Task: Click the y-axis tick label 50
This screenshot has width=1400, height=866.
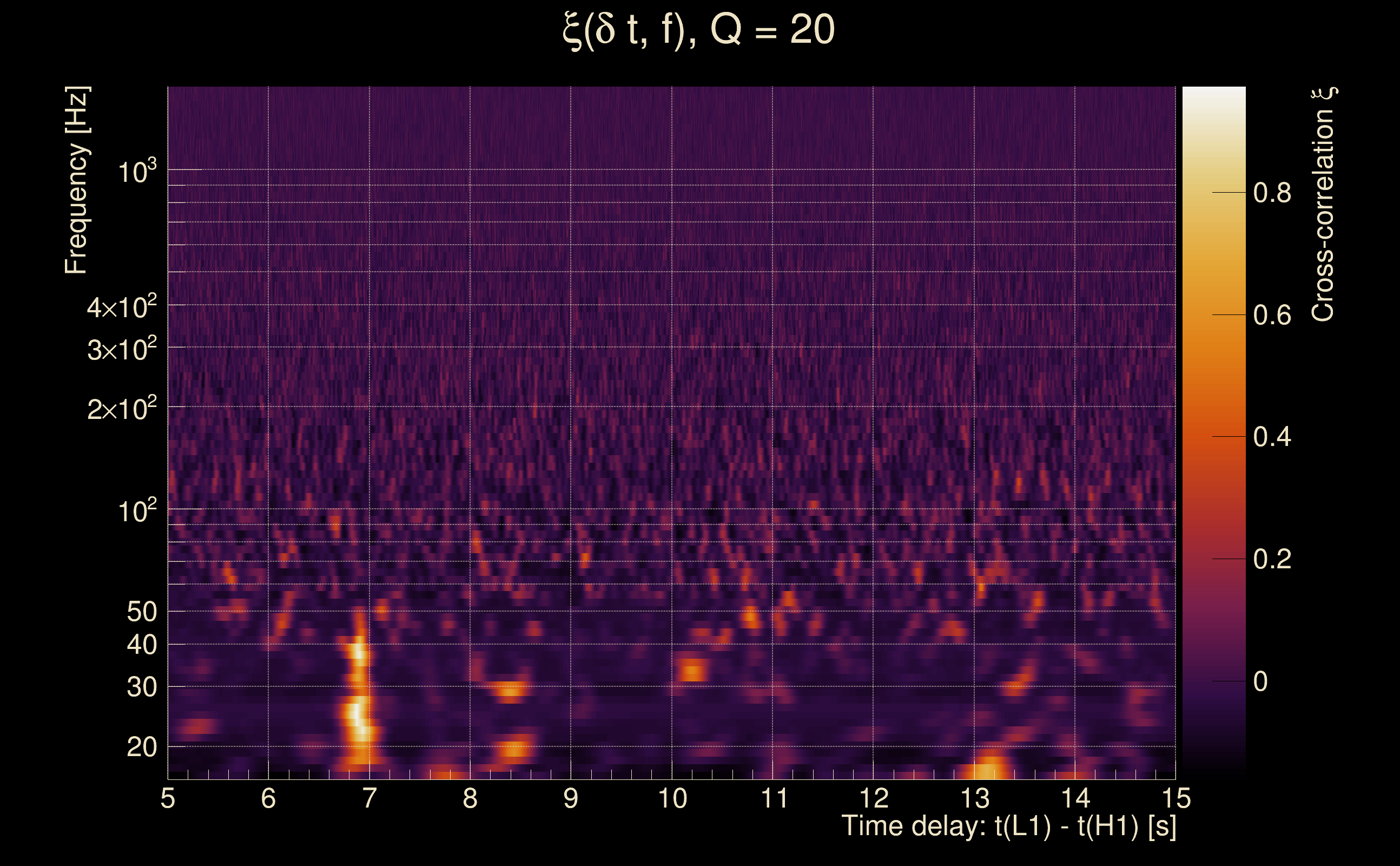Action: [141, 612]
